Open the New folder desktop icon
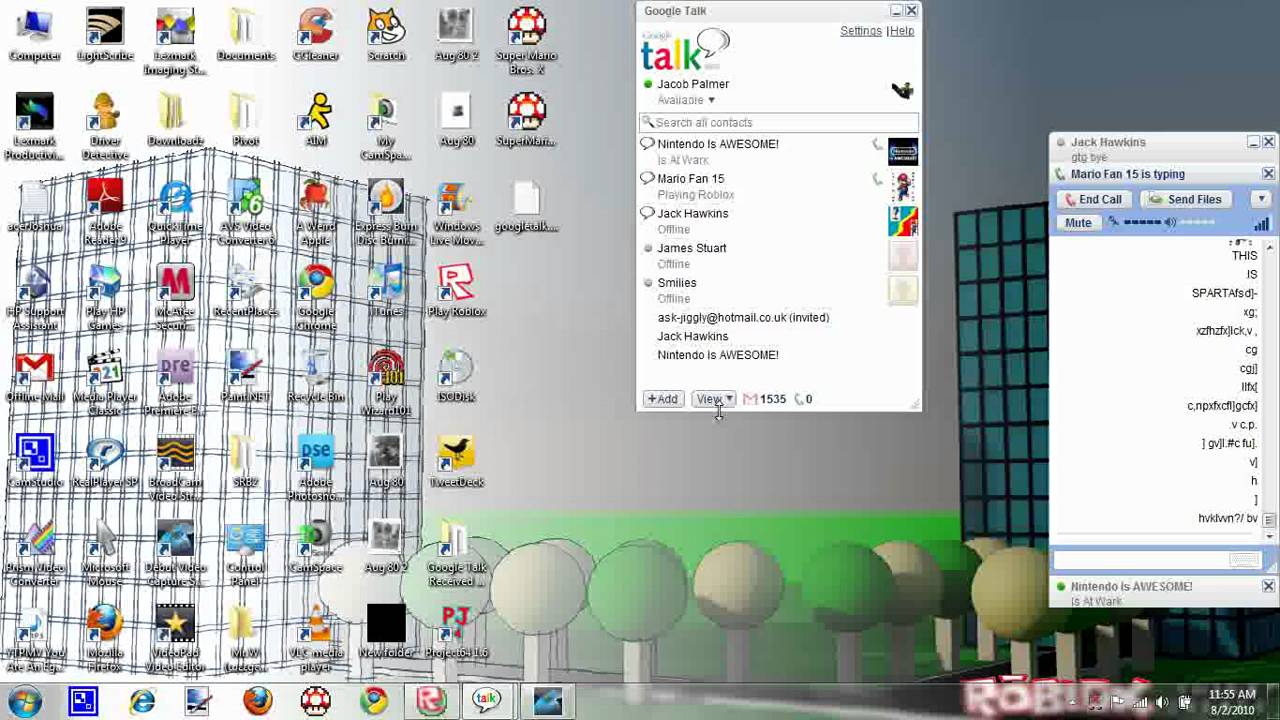Viewport: 1280px width, 720px height. tap(386, 631)
